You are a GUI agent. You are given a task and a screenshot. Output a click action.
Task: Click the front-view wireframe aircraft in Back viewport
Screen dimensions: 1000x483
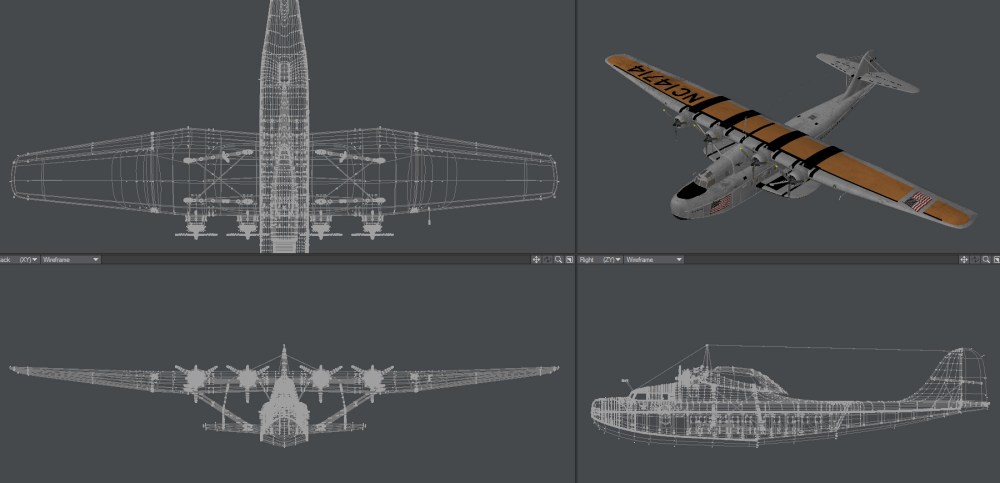pyautogui.click(x=284, y=396)
